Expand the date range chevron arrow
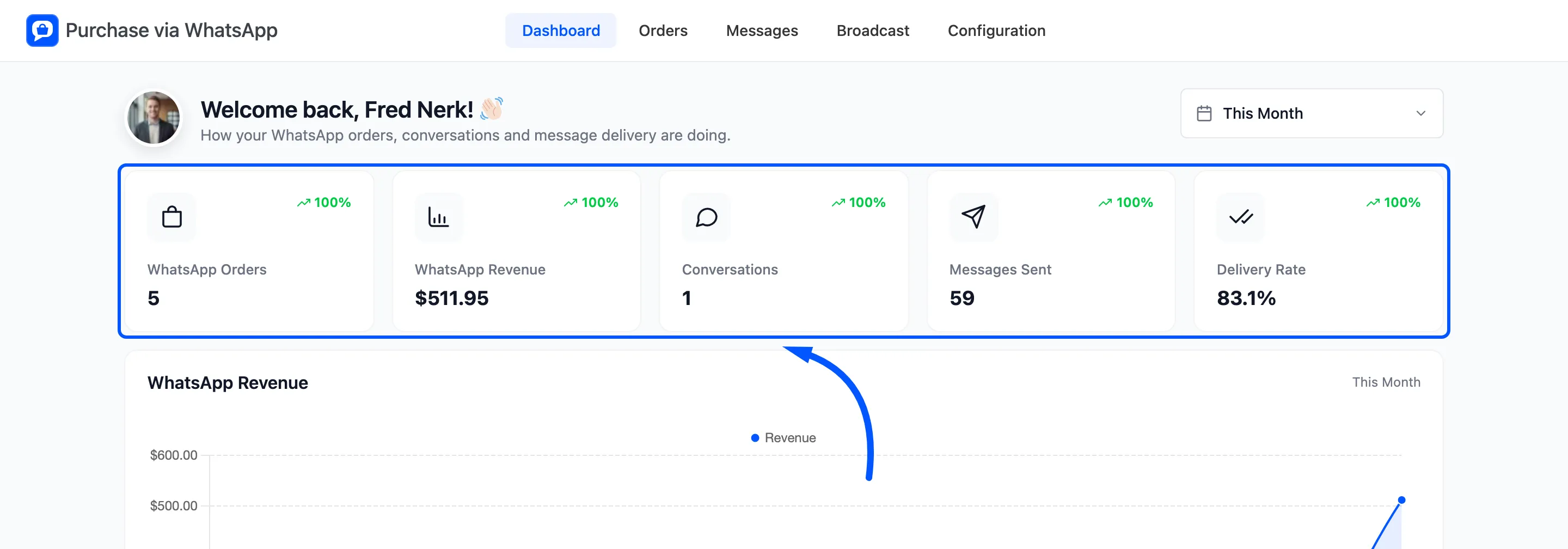The width and height of the screenshot is (1568, 549). (x=1420, y=113)
